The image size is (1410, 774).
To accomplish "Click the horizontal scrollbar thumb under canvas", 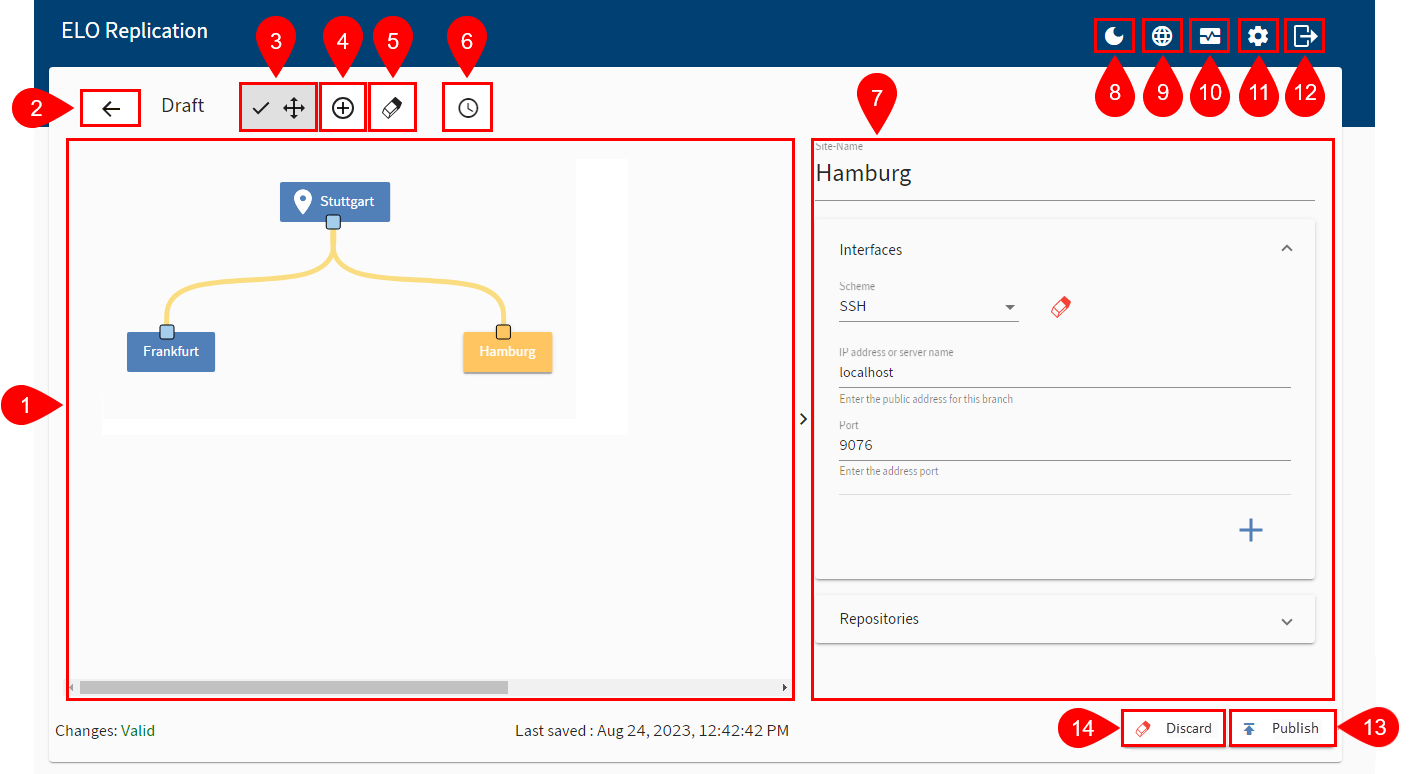I will pos(294,688).
